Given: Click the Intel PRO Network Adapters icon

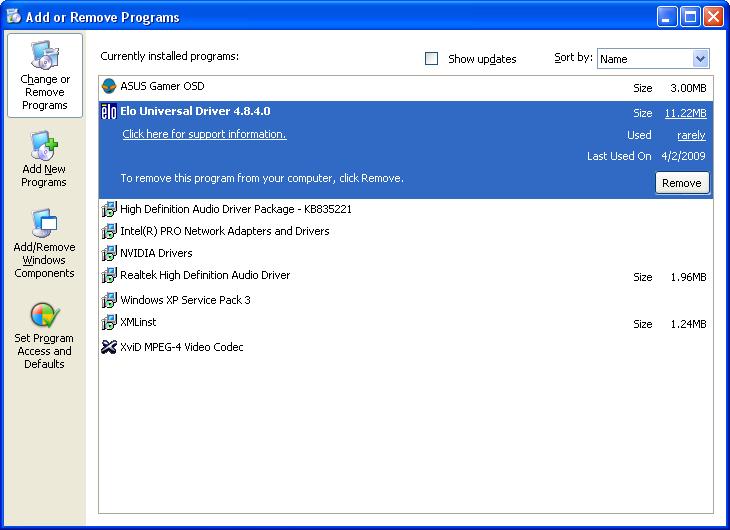Looking at the screenshot, I should 109,231.
